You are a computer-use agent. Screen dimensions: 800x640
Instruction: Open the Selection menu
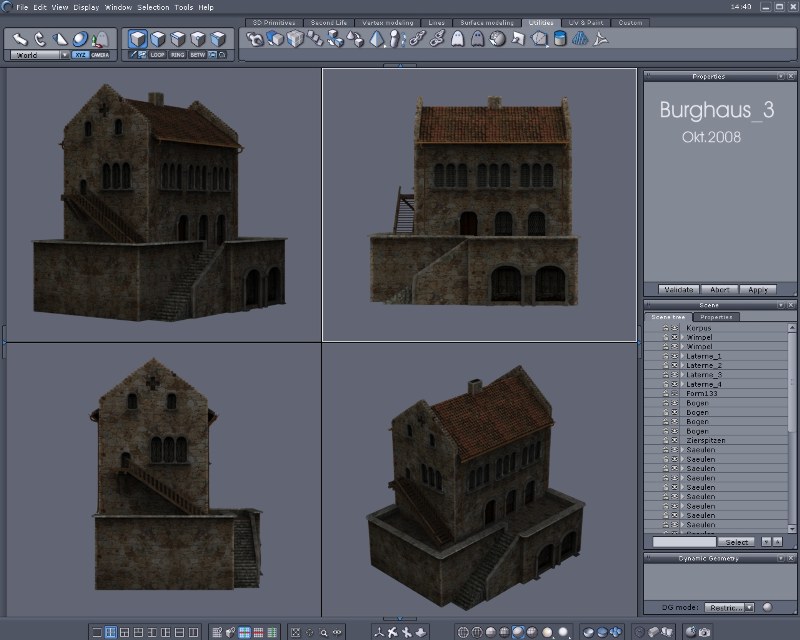tap(153, 7)
